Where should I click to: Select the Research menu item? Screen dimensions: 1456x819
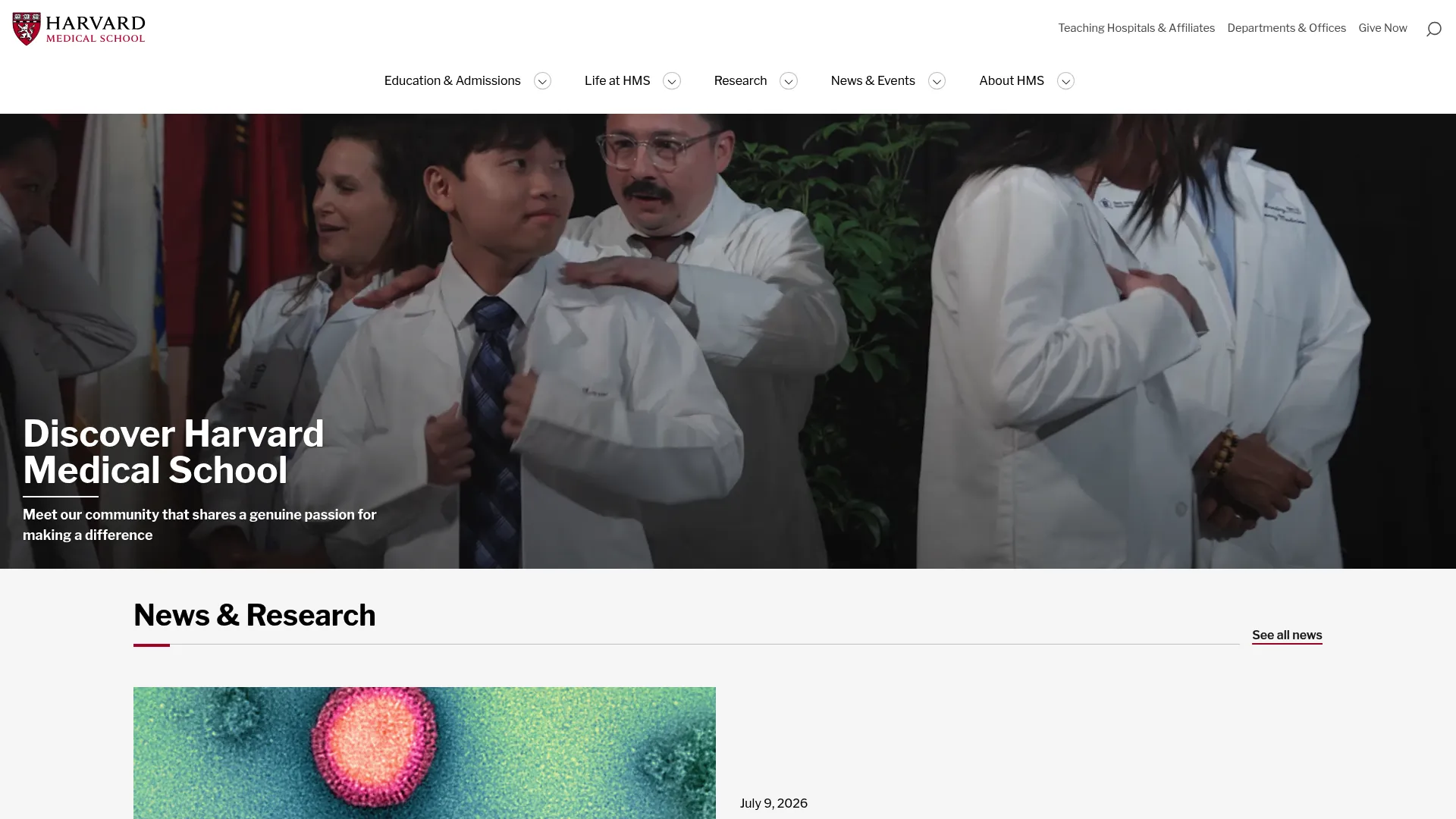(x=740, y=80)
